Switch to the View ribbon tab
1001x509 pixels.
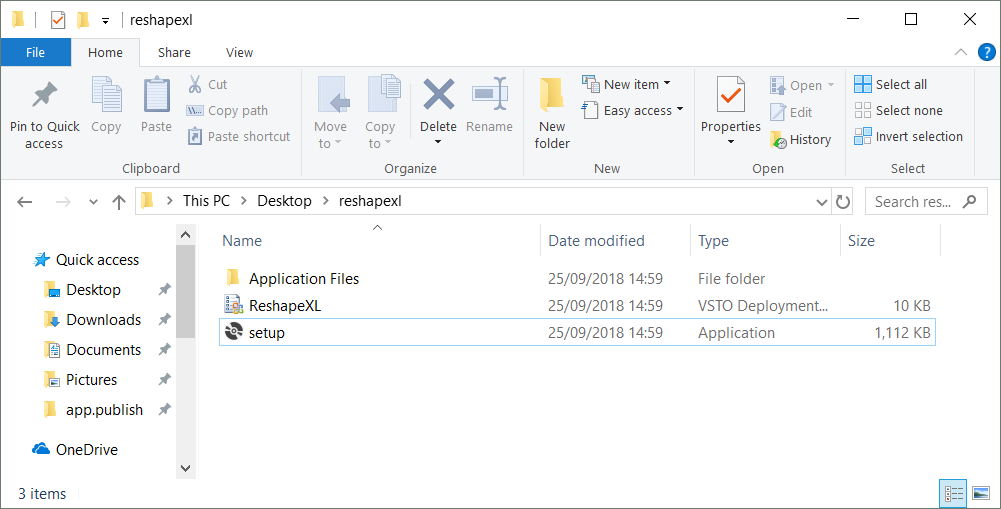click(x=239, y=52)
